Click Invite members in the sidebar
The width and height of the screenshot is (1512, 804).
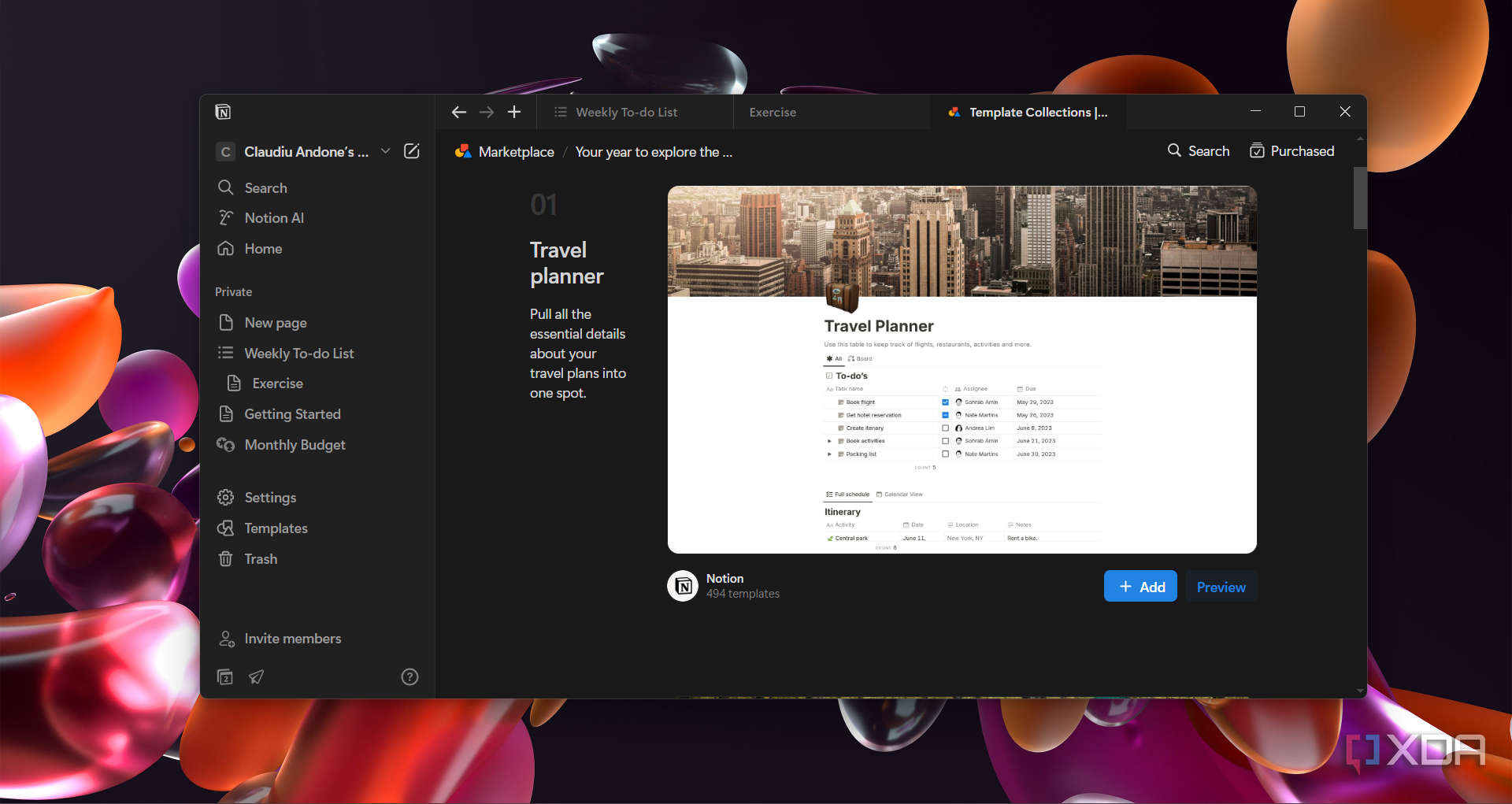pos(317,639)
